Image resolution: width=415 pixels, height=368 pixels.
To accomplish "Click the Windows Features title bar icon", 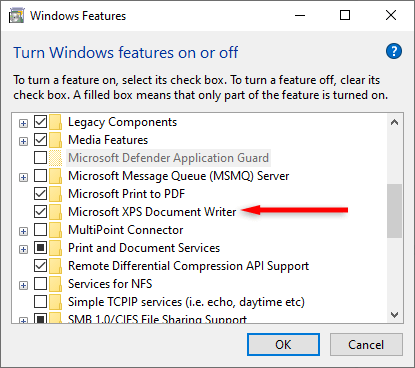I will (16, 16).
